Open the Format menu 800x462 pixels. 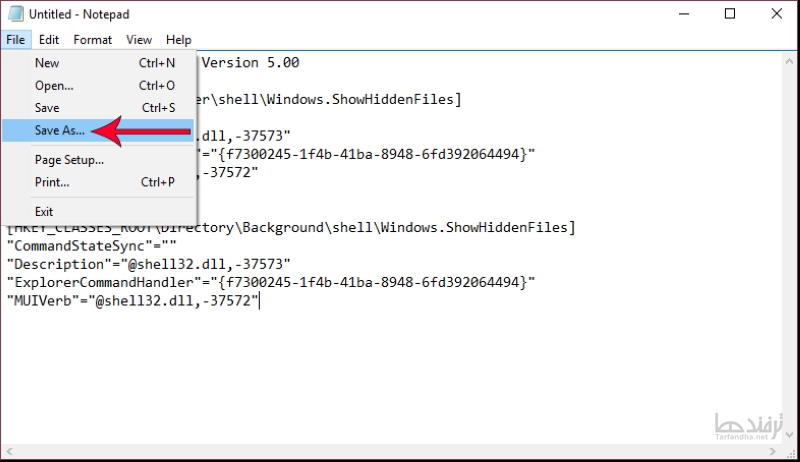click(x=92, y=40)
